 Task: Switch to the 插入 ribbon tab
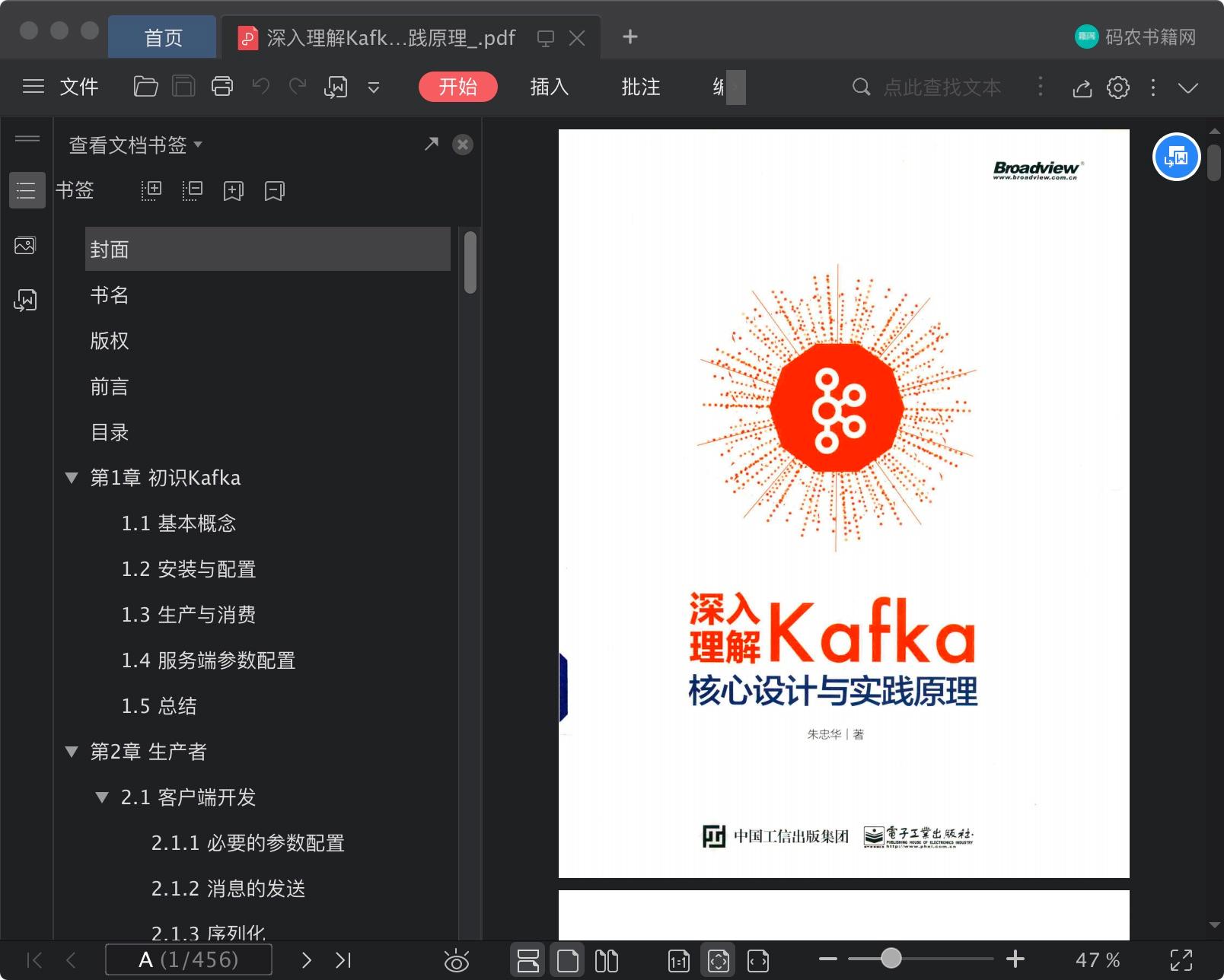(x=550, y=87)
